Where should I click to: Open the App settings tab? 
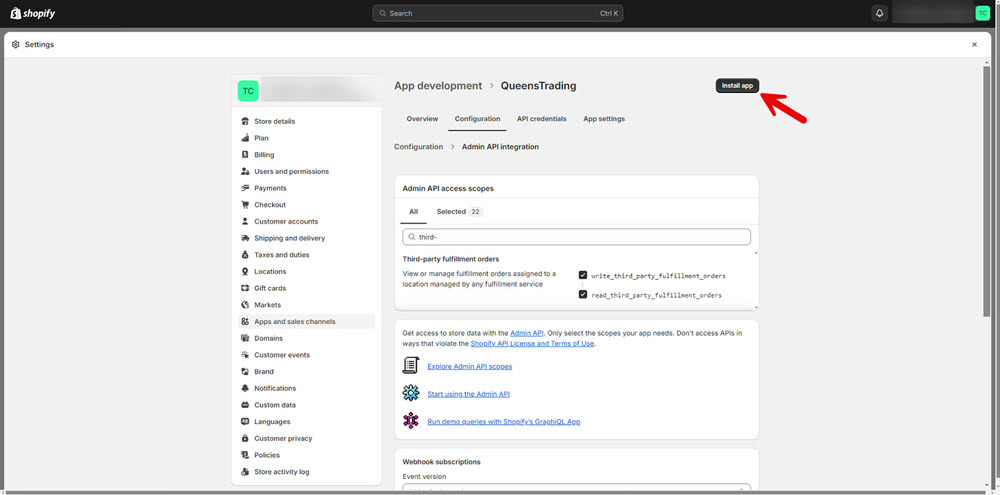click(x=604, y=119)
